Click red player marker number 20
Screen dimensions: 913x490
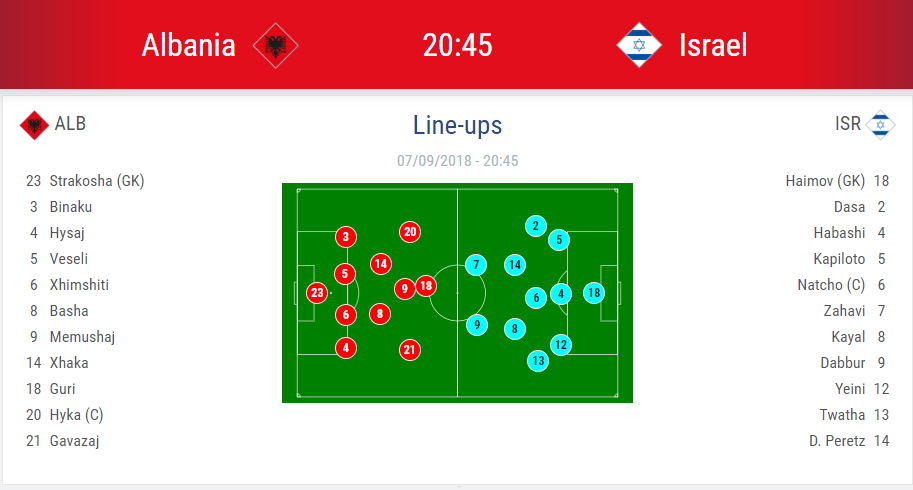(409, 232)
